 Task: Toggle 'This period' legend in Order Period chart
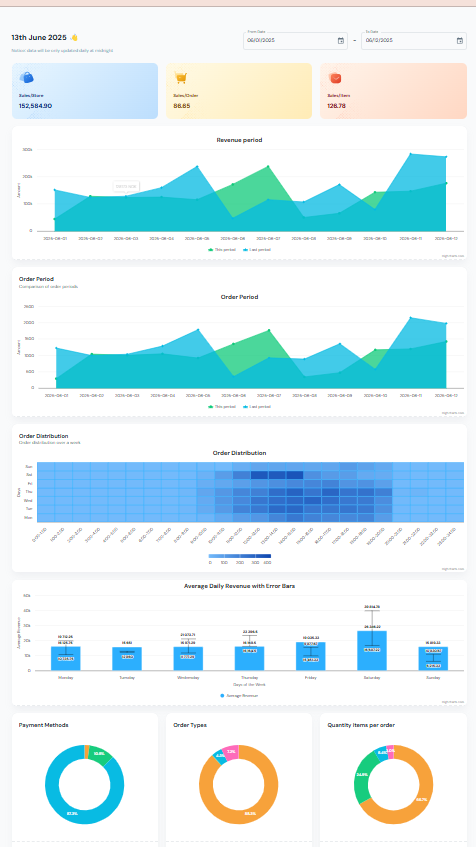click(222, 406)
